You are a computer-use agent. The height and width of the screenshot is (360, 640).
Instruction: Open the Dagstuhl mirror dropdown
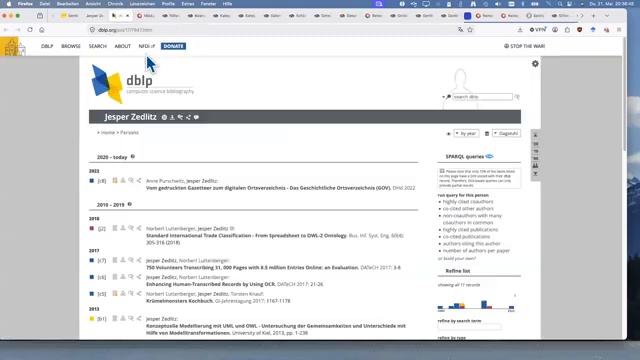(506, 133)
